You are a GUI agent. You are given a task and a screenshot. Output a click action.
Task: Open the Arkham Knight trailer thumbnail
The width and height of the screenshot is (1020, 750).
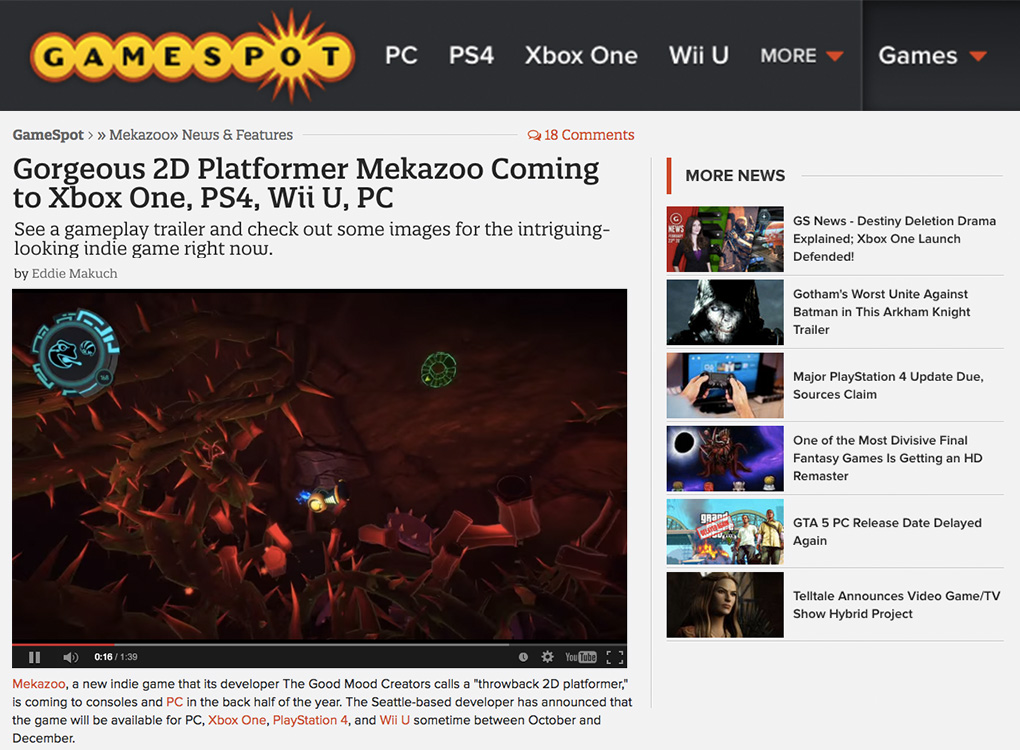[x=725, y=312]
